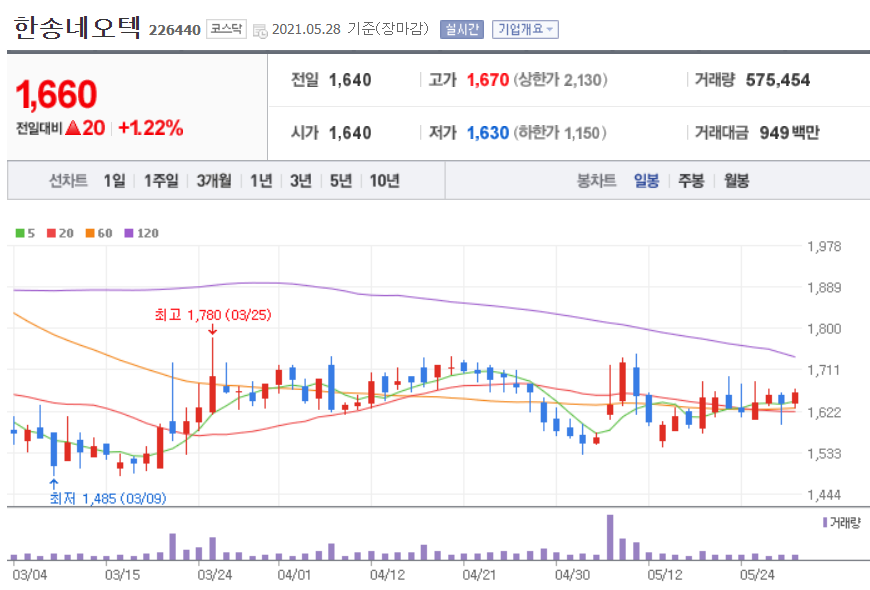The height and width of the screenshot is (590, 870).
Task: Click the 저가 value 1,630
Action: click(488, 133)
